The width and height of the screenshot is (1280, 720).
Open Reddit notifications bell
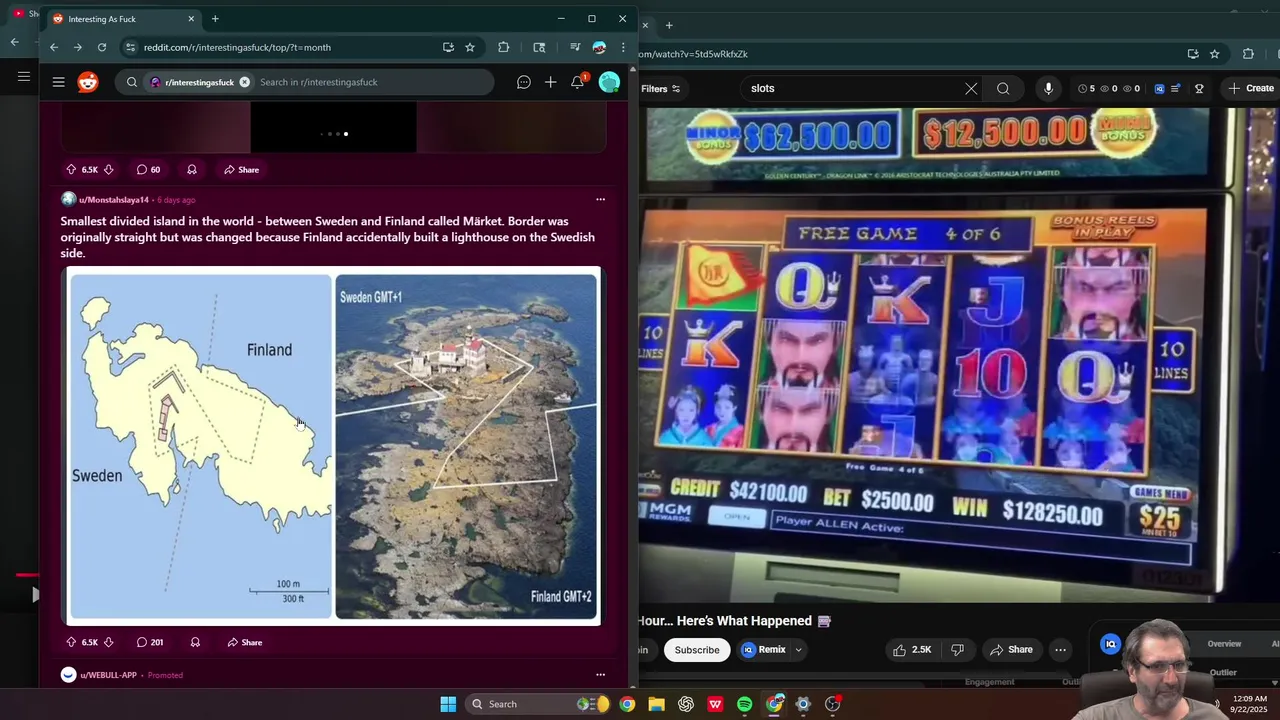pos(577,82)
